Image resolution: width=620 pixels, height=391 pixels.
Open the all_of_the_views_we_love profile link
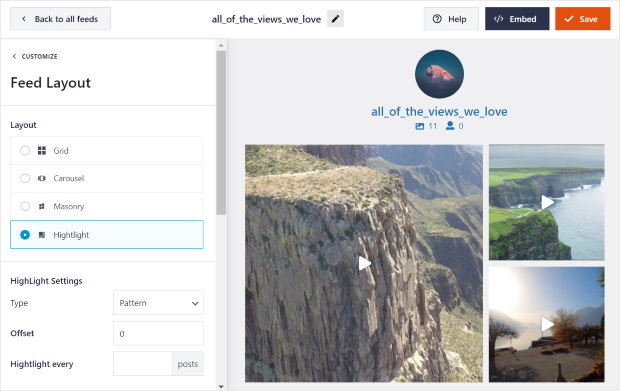pos(439,111)
